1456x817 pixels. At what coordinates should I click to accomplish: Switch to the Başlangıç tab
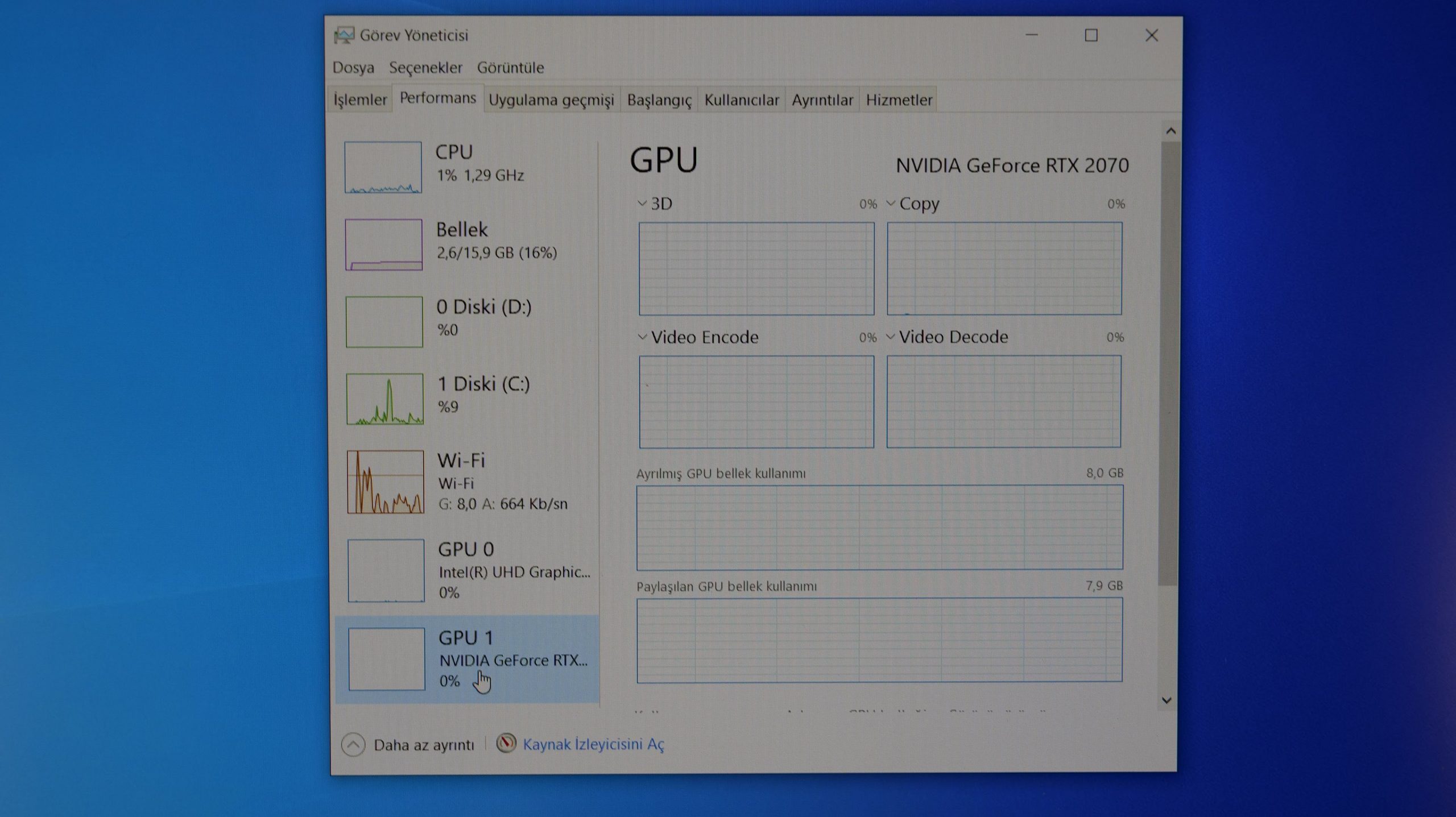[659, 100]
